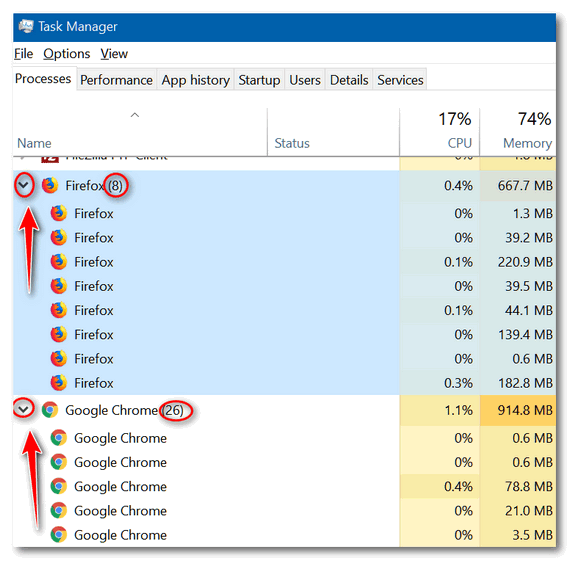The height and width of the screenshot is (561, 570).
Task: Click the Google Chrome (26) group icon
Action: pos(50,410)
